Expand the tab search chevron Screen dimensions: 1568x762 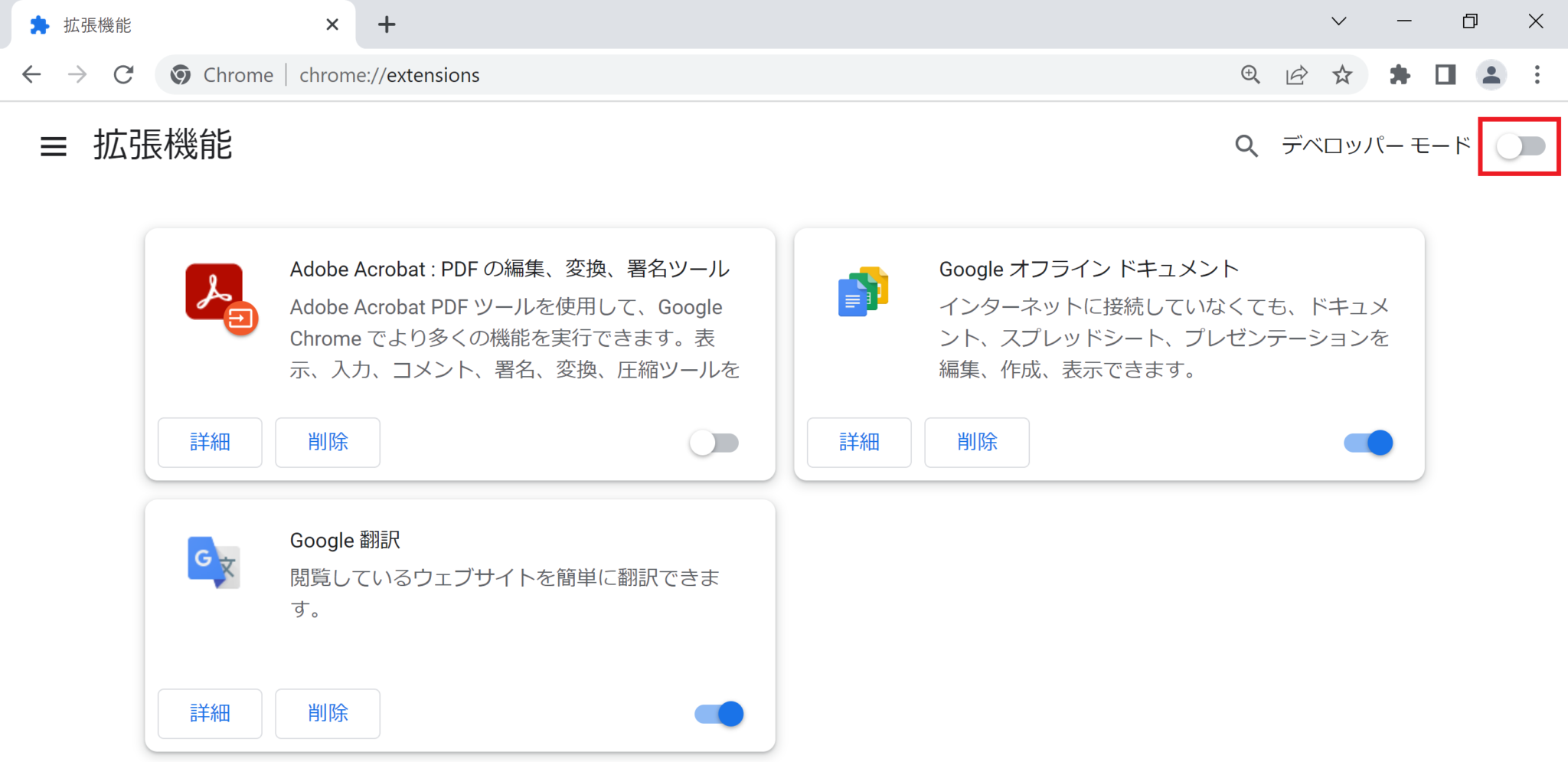[x=1339, y=21]
